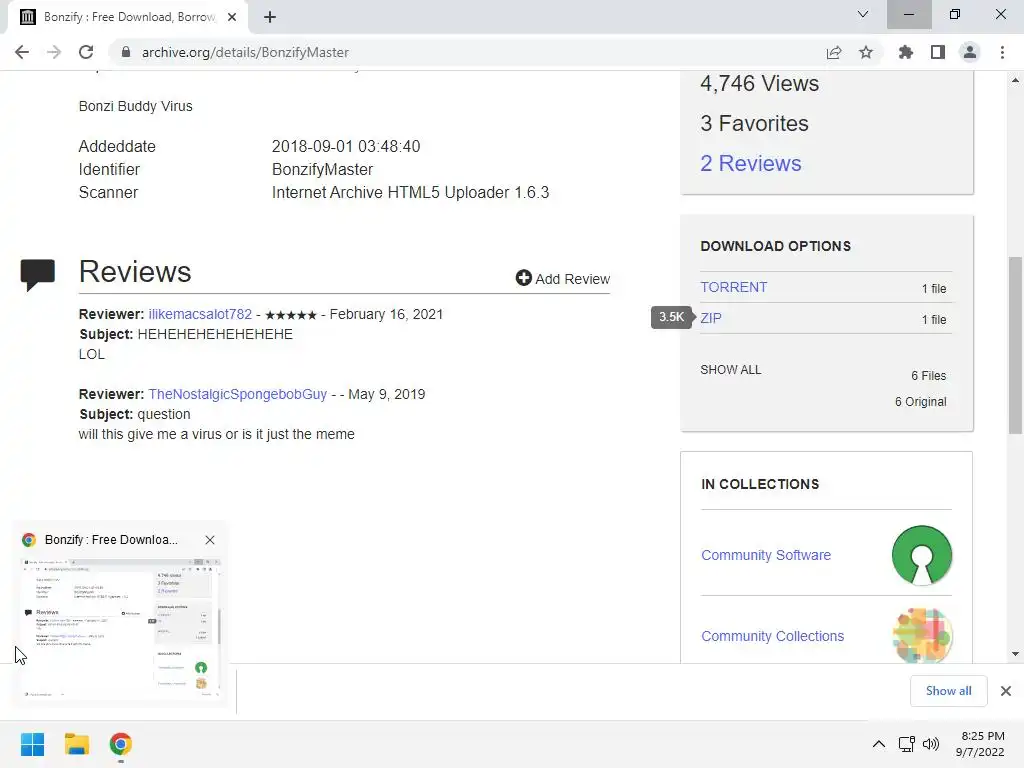Click the lock site info icon
The height and width of the screenshot is (768, 1024).
coord(126,52)
